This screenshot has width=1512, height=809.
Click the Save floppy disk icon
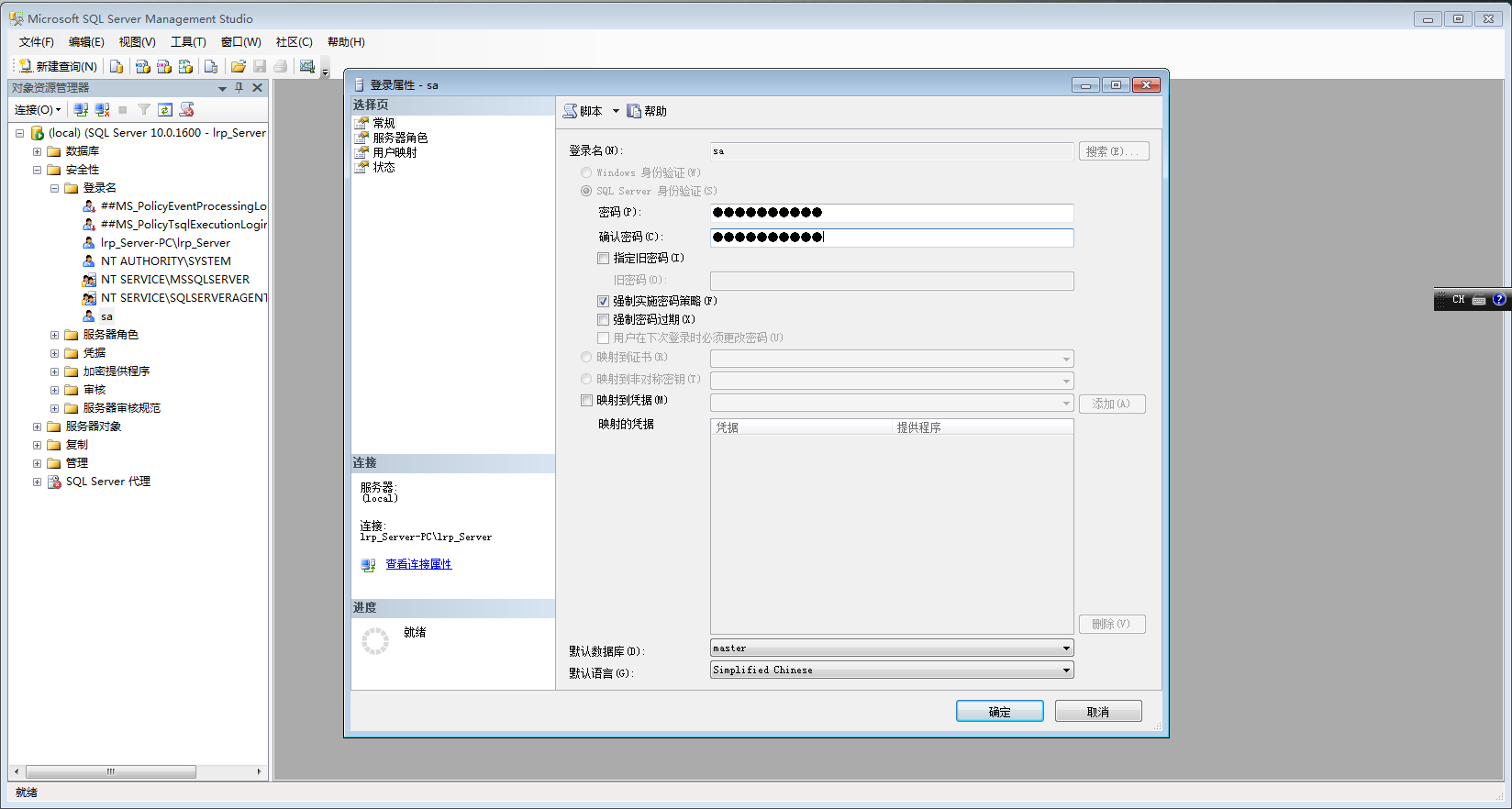pos(260,66)
